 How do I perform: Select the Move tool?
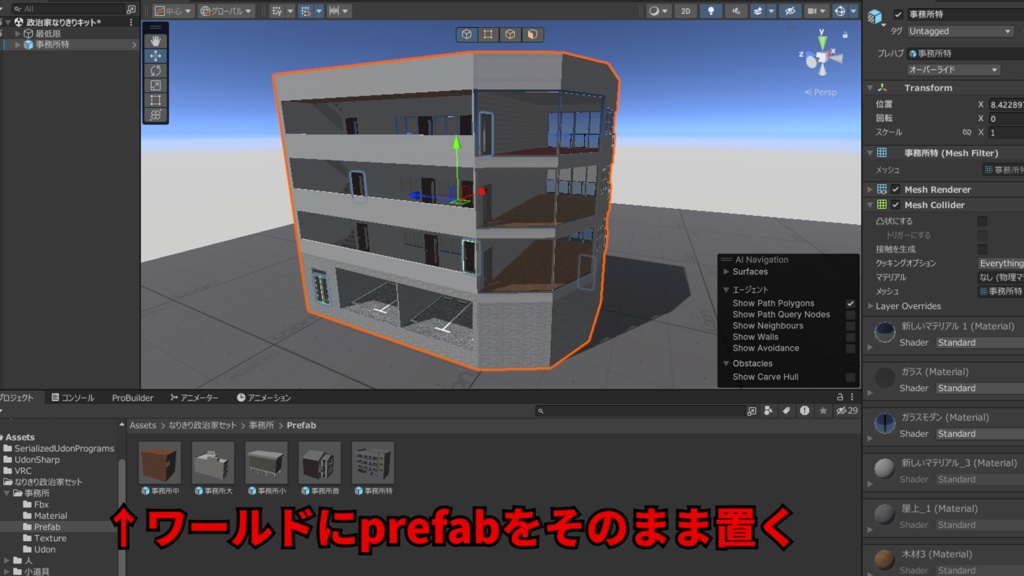pos(155,56)
